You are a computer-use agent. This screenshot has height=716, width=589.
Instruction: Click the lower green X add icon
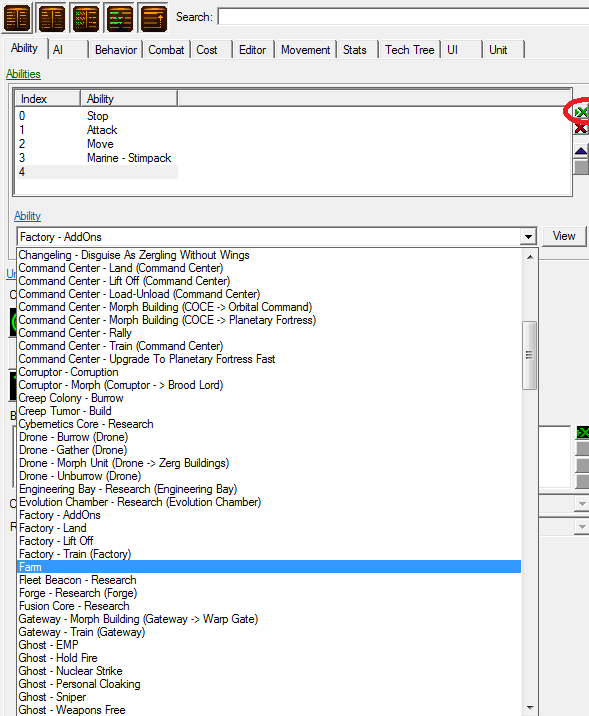tap(582, 432)
